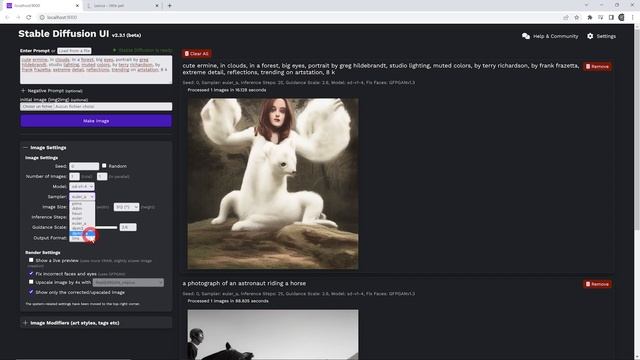Click the Sampler dropdown box
This screenshot has height=360, width=640.
pyautogui.click(x=82, y=197)
